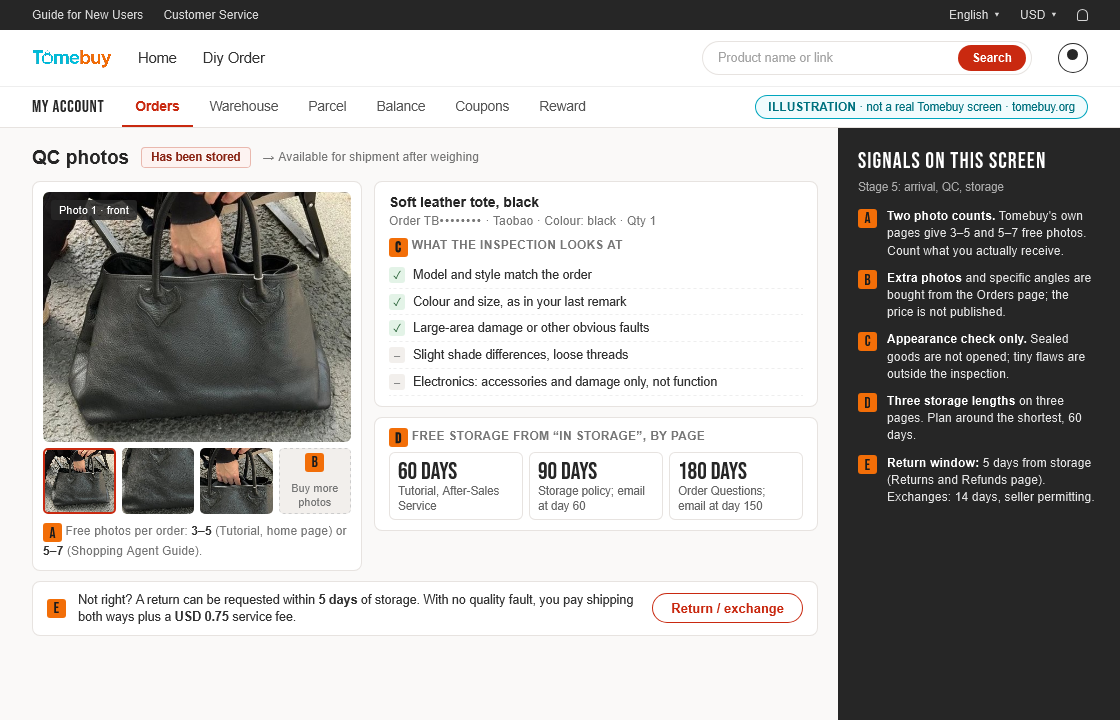The image size is (1120, 720).
Task: Click dash mark beside Slight shade differences
Action: coord(397,355)
